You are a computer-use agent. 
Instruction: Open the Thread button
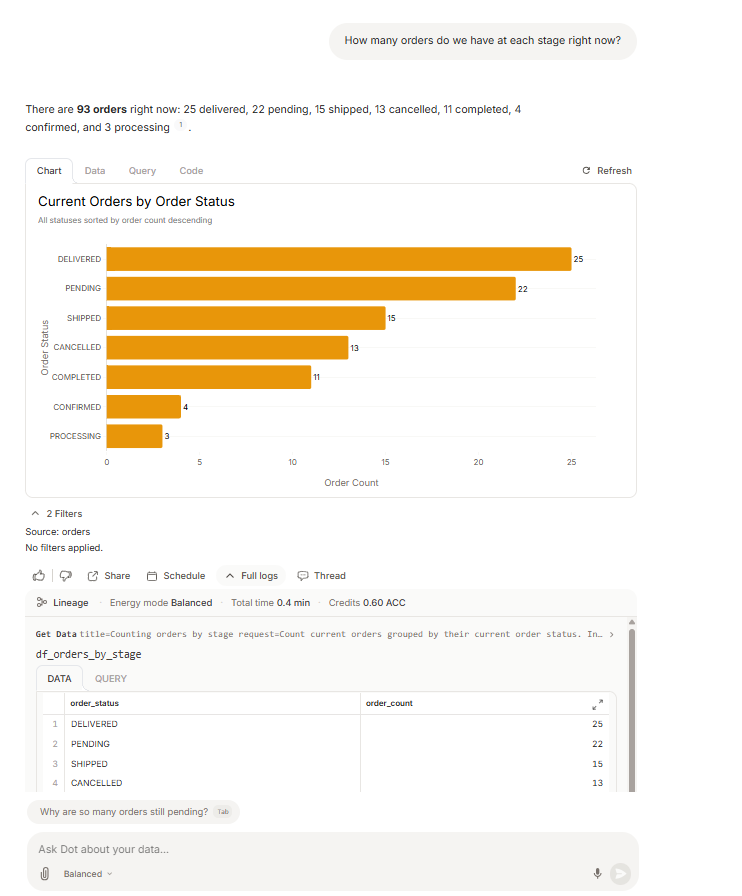pos(321,575)
